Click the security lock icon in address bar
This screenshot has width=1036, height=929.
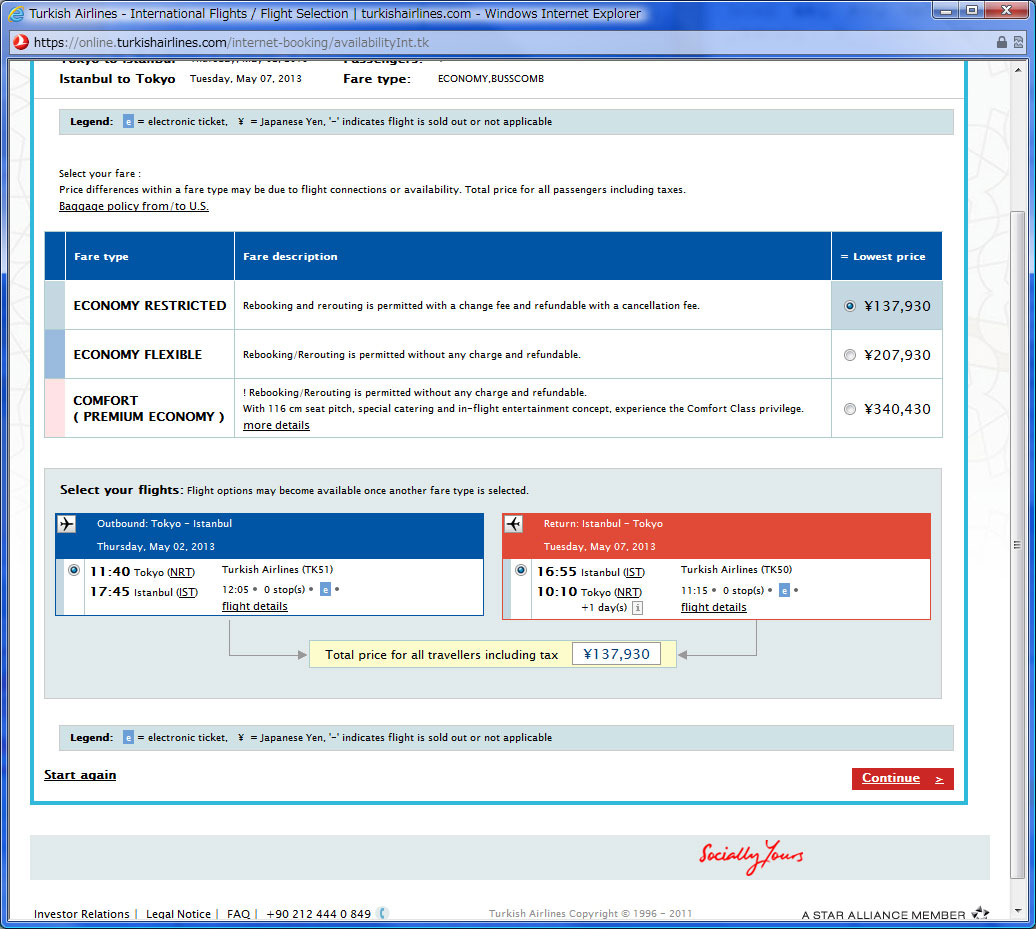[x=1002, y=42]
